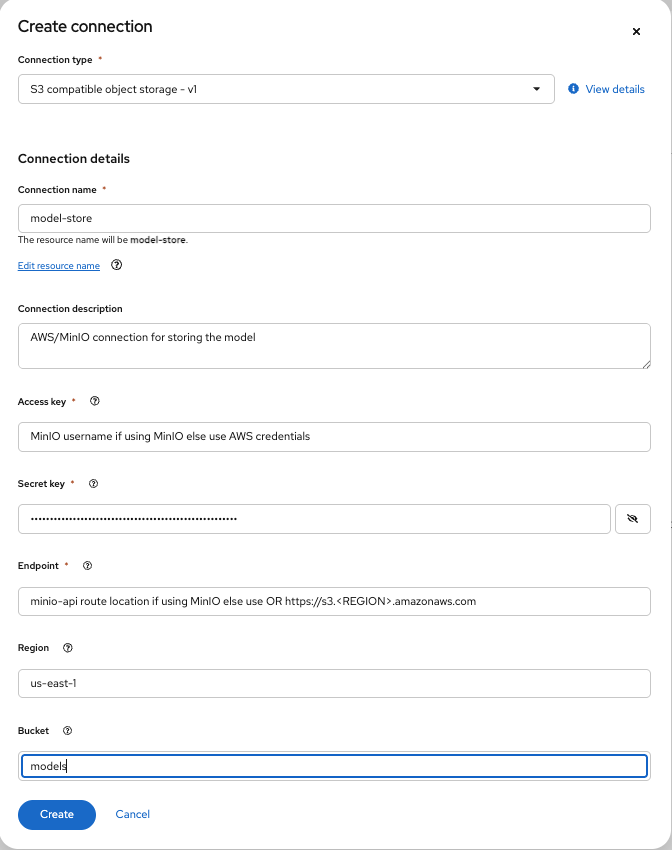Focus the Connection name field
This screenshot has height=850, width=672.
[x=334, y=219]
